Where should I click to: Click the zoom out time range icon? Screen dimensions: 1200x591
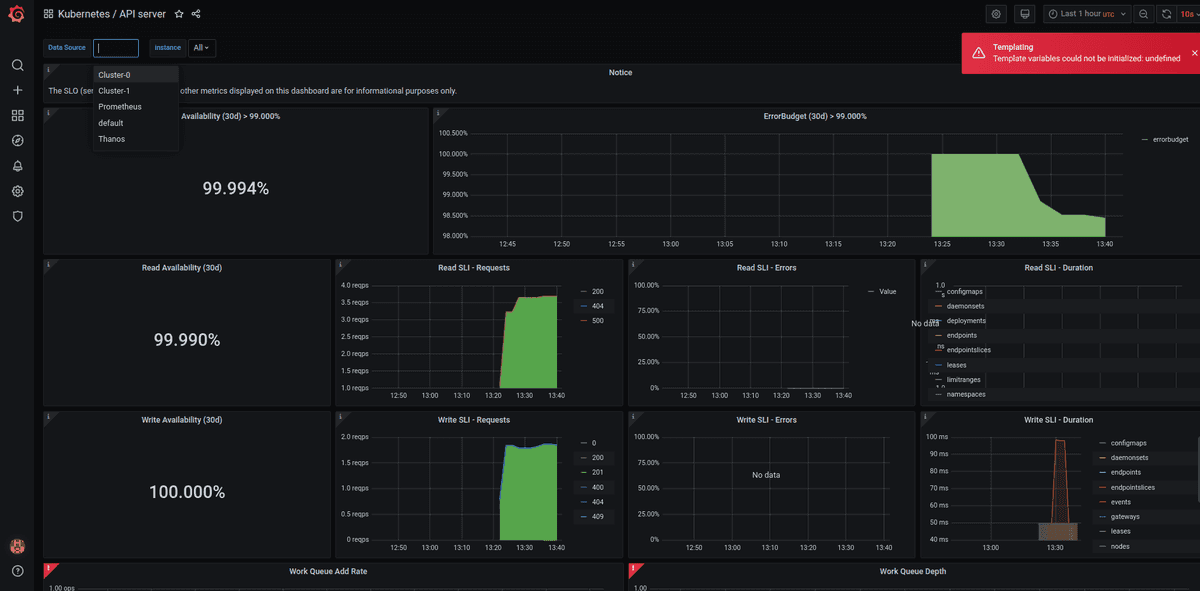(x=1143, y=14)
